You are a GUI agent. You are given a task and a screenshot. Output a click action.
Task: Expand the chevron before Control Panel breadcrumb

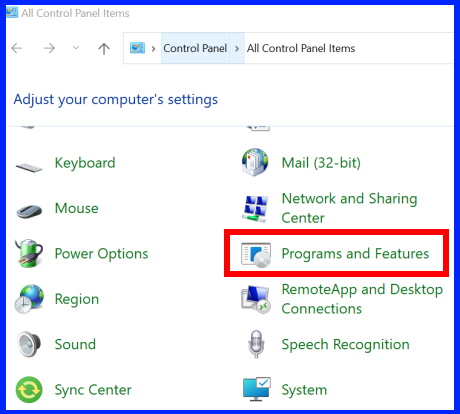pos(153,49)
